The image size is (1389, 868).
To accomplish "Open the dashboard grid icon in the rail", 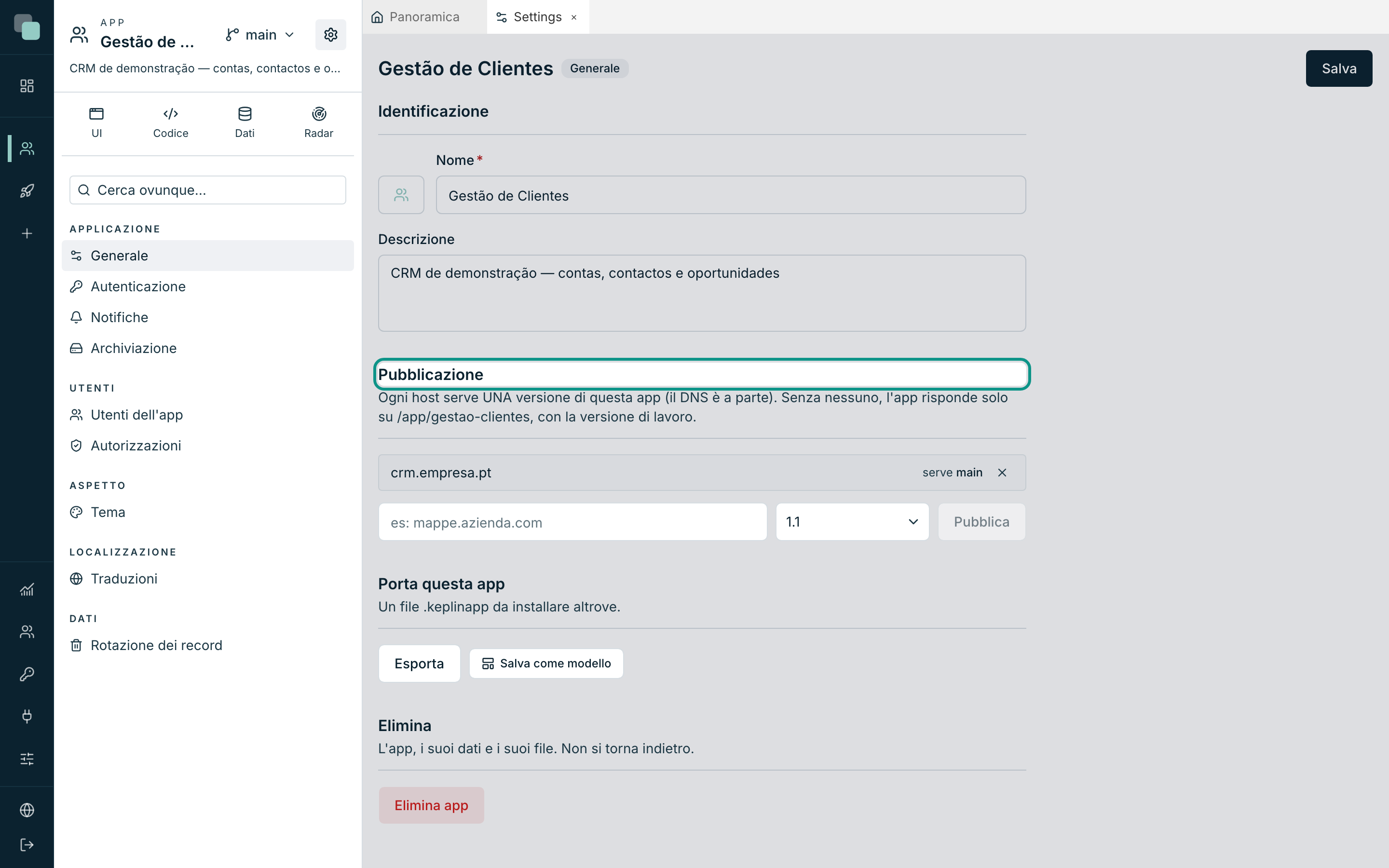I will [27, 85].
